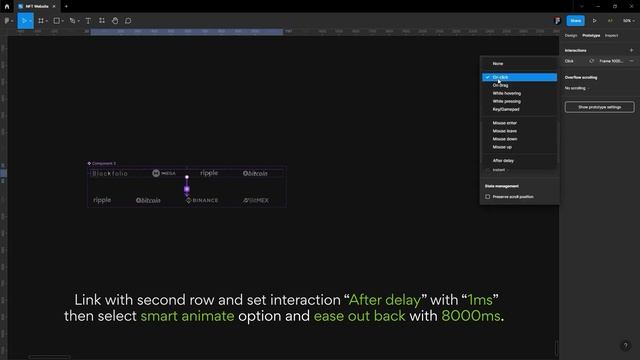Close the NFT Website tab
Viewport: 640px width, 360px height.
click(54, 7)
